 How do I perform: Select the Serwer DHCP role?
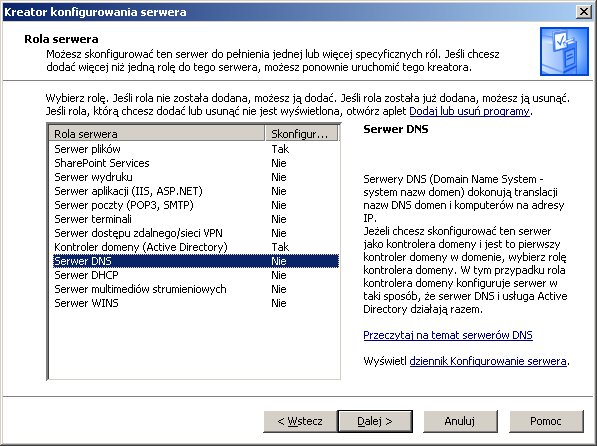pyautogui.click(x=194, y=275)
